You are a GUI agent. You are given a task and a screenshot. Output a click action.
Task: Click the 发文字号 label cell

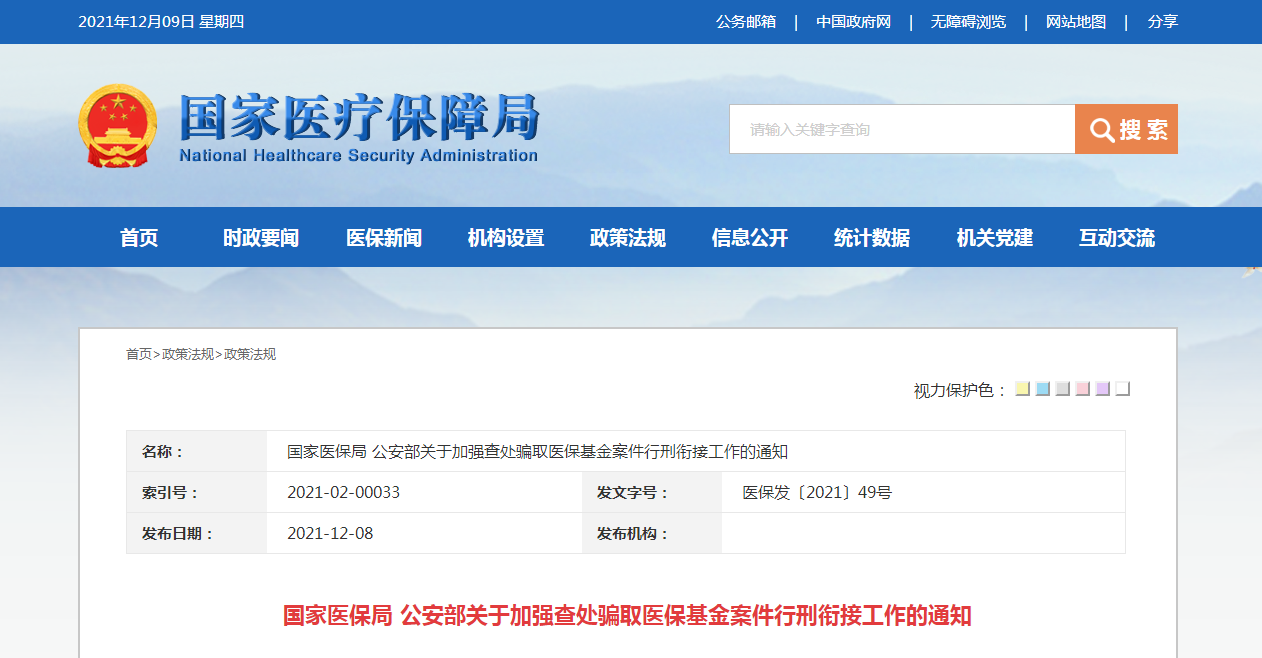pyautogui.click(x=652, y=493)
